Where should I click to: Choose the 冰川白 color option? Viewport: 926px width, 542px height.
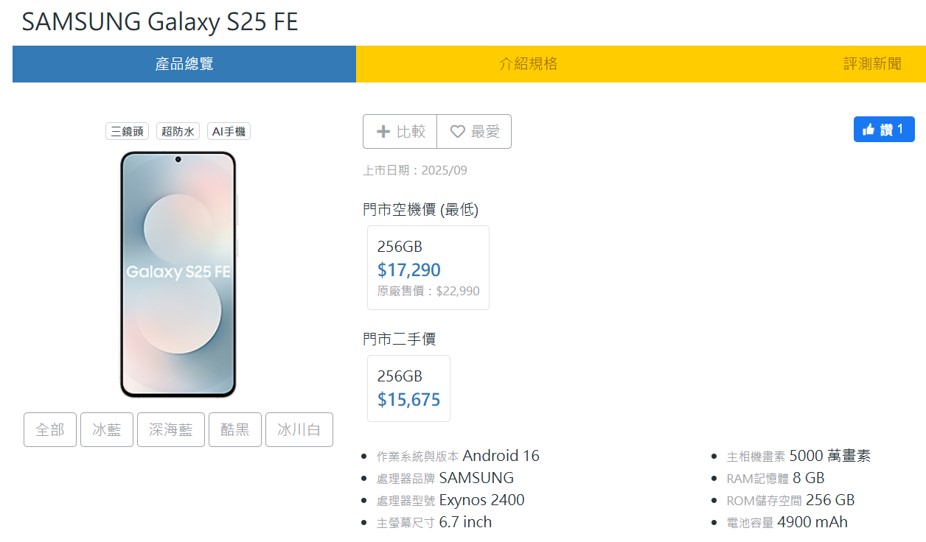pos(299,430)
